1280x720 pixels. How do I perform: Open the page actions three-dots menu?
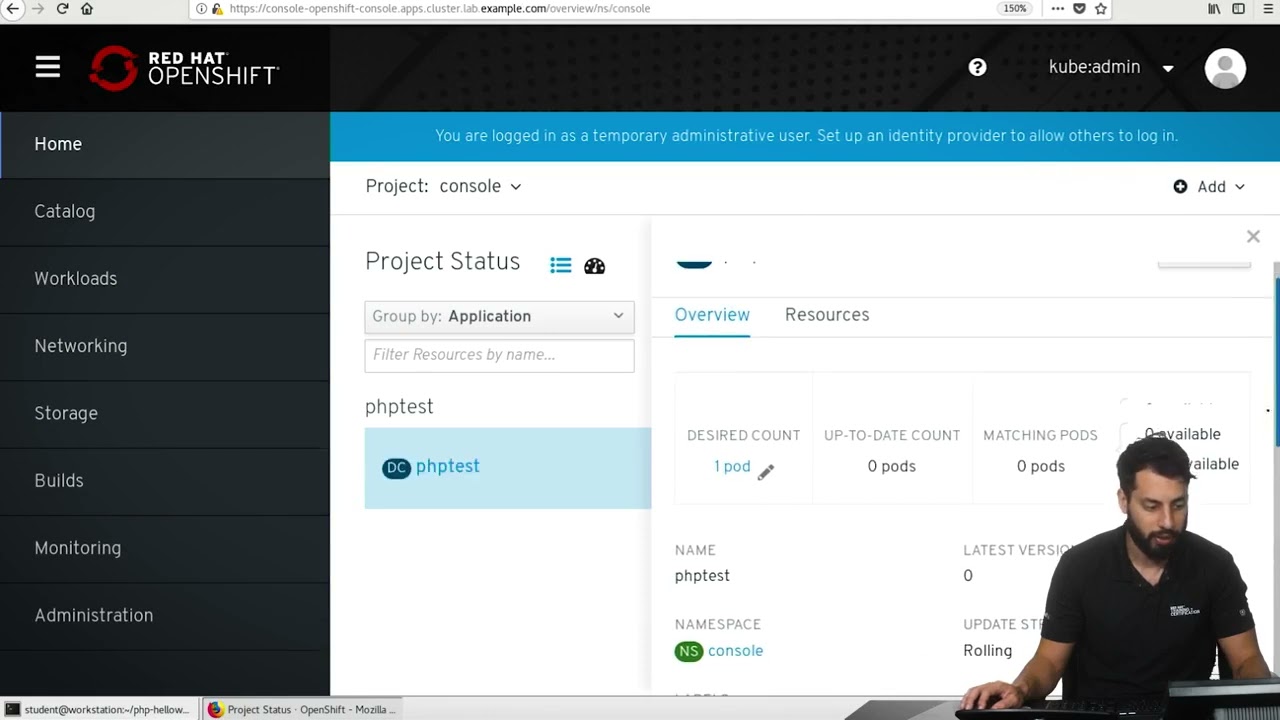(x=1057, y=8)
